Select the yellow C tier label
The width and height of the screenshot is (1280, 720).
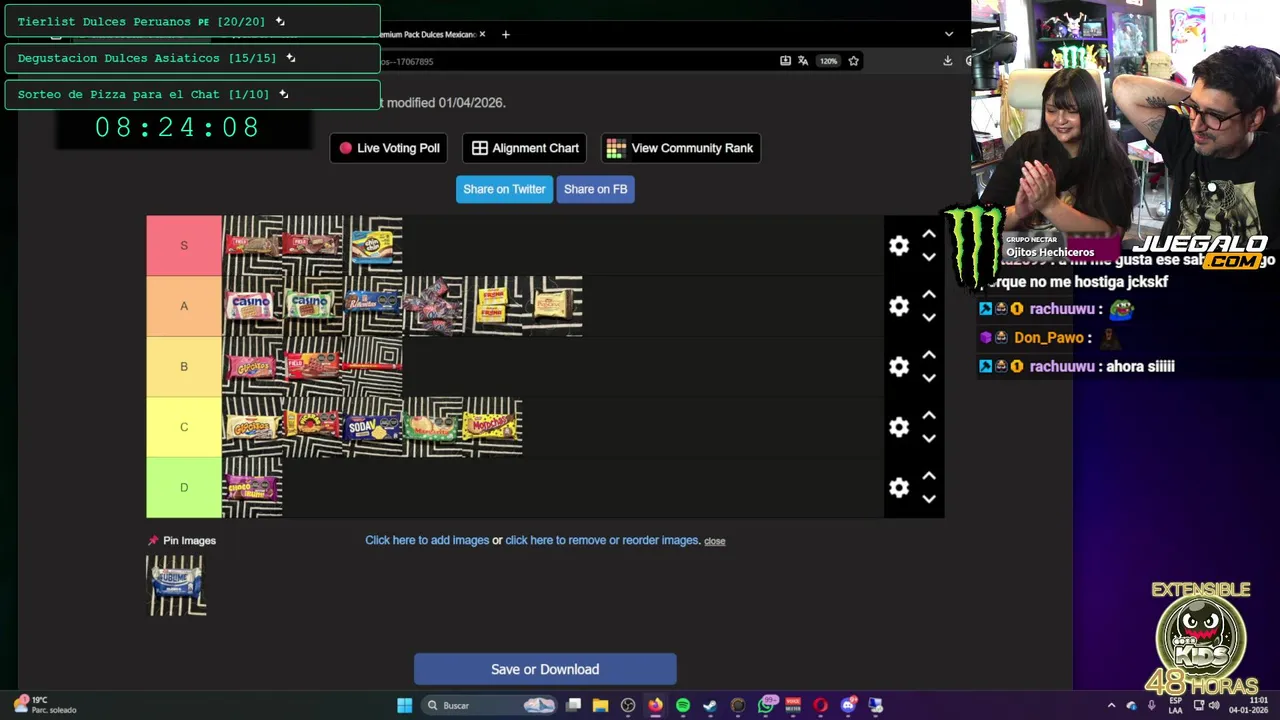point(184,427)
